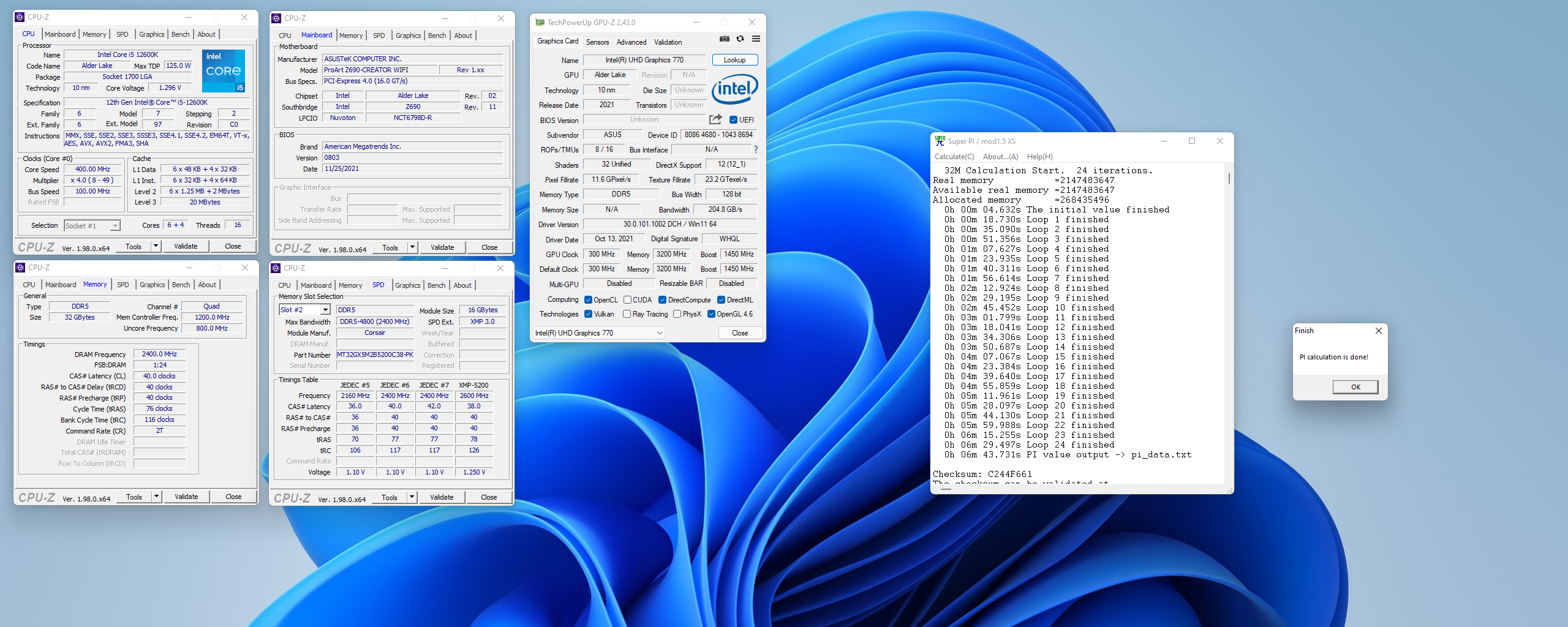Click the Super PI output scrollbar
Image resolution: width=1568 pixels, height=627 pixels.
1229,179
